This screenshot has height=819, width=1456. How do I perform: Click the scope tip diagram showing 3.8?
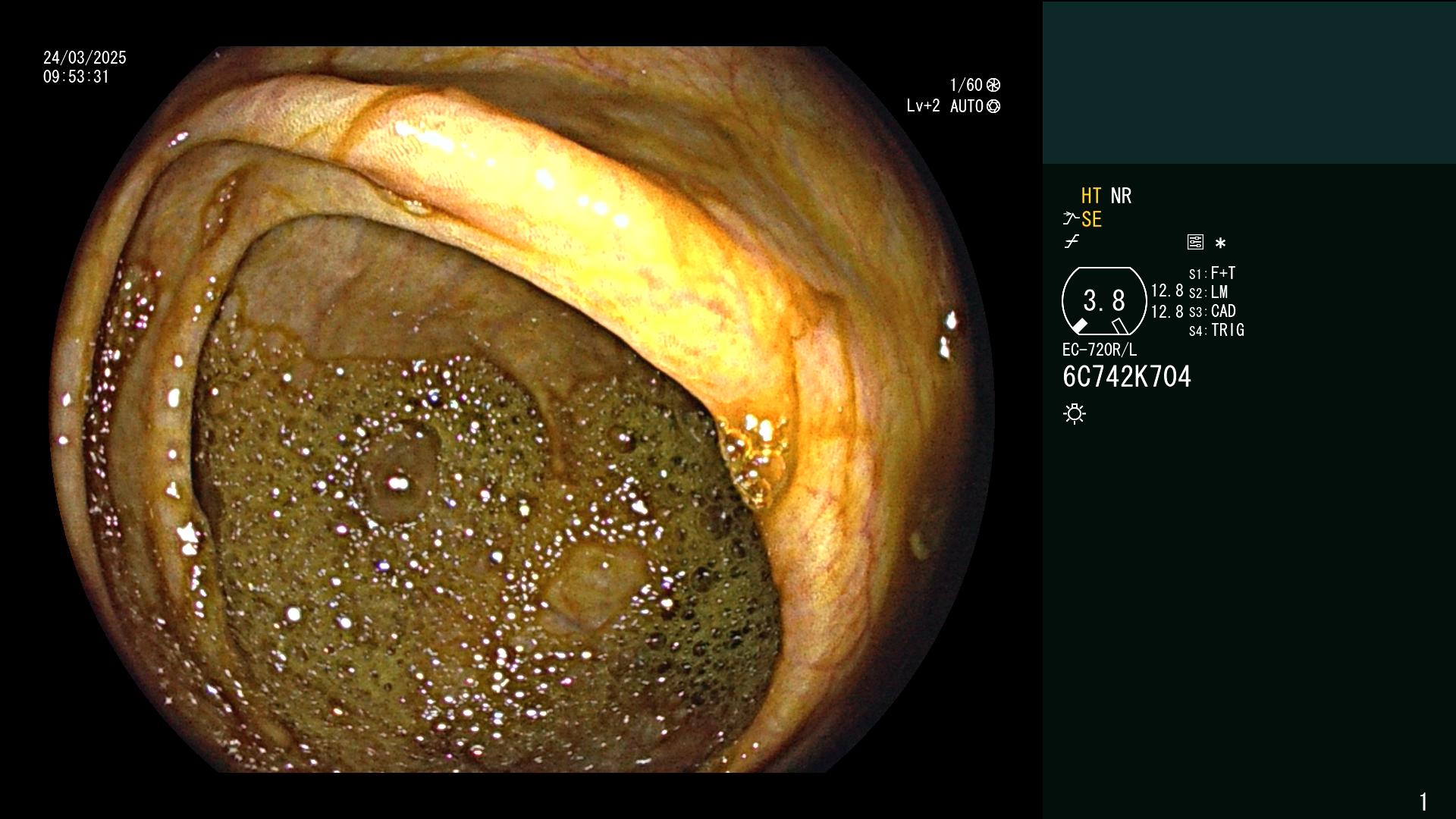tap(1104, 301)
